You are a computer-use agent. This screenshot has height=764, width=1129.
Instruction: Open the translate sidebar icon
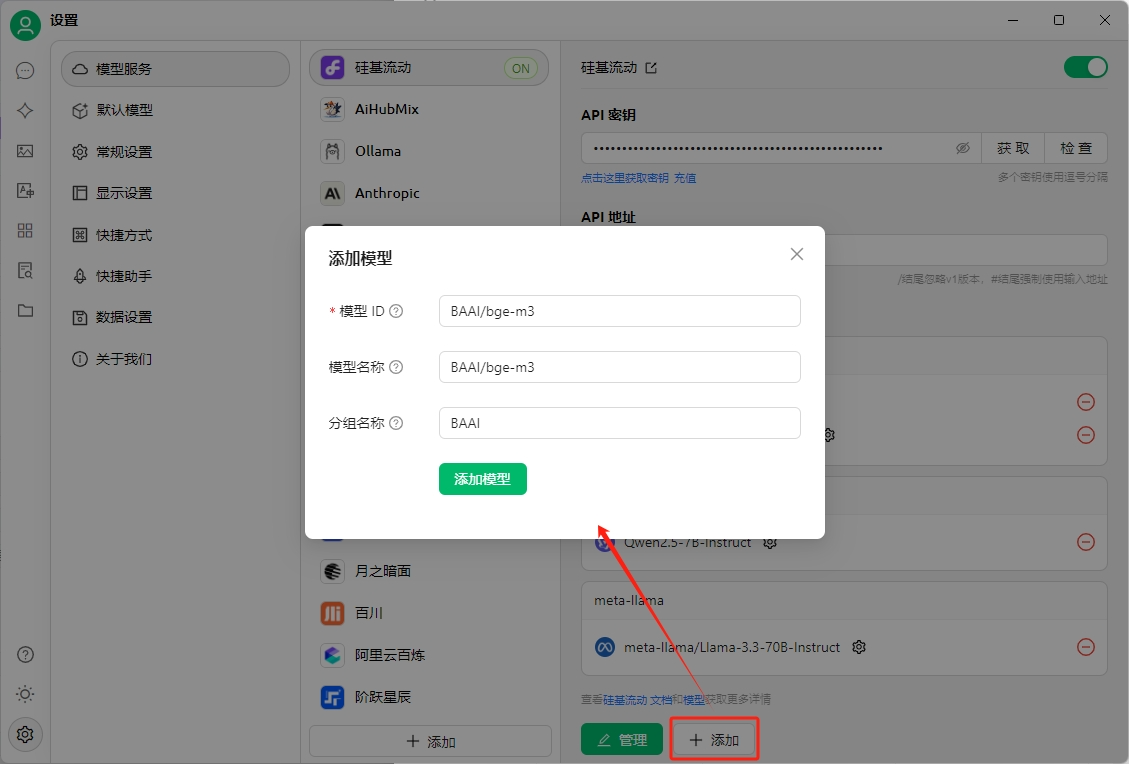point(25,190)
